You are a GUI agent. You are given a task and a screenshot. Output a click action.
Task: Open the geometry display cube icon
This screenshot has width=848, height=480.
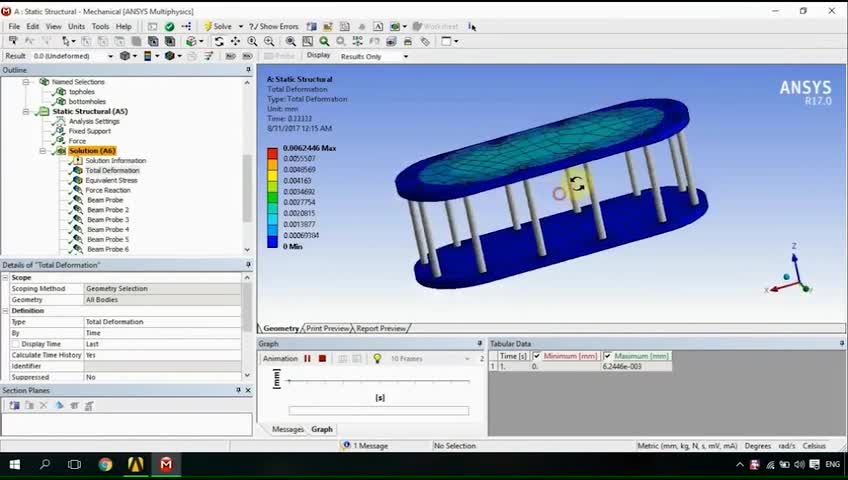125,56
